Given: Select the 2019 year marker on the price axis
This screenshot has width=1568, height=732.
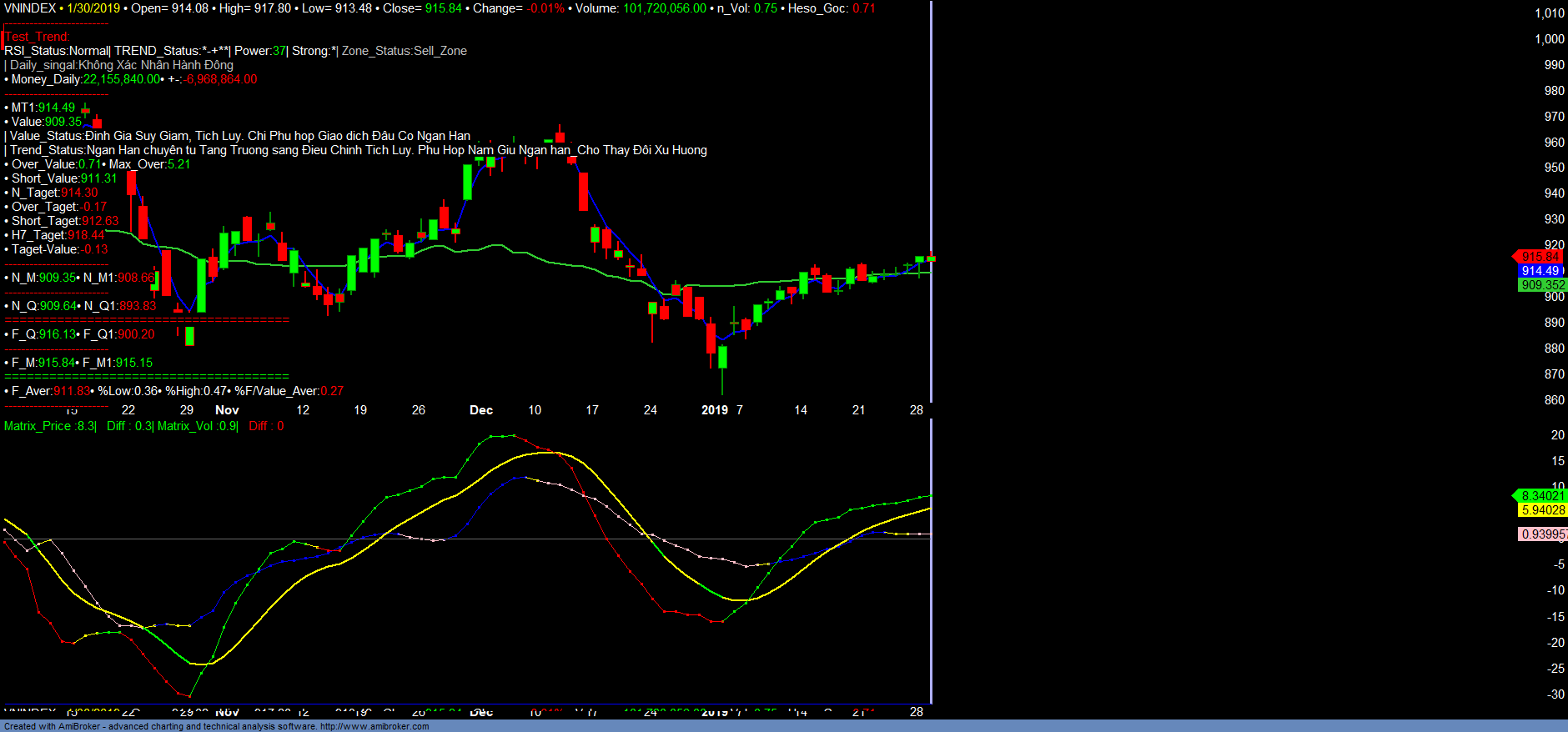Looking at the screenshot, I should tap(714, 410).
